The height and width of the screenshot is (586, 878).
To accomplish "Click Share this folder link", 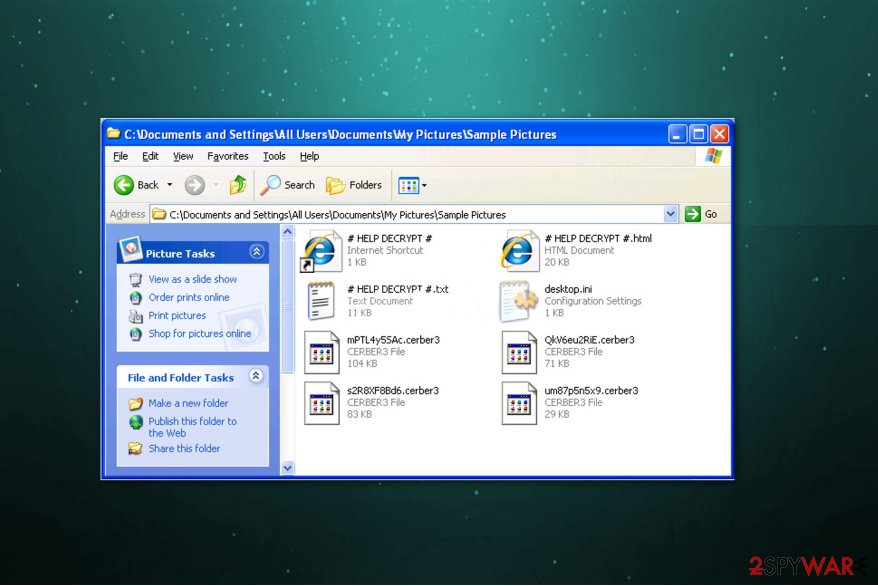I will click(x=184, y=448).
